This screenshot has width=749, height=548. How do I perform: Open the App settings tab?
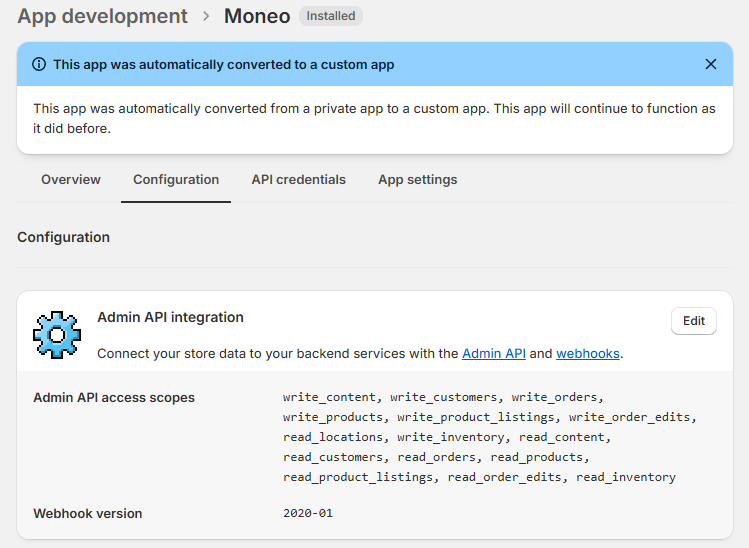coord(417,180)
